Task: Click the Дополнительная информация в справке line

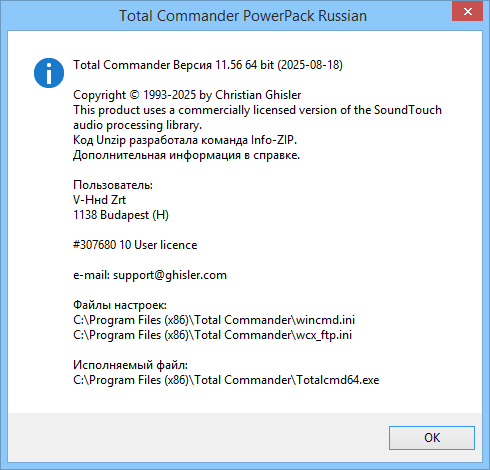Action: click(186, 155)
